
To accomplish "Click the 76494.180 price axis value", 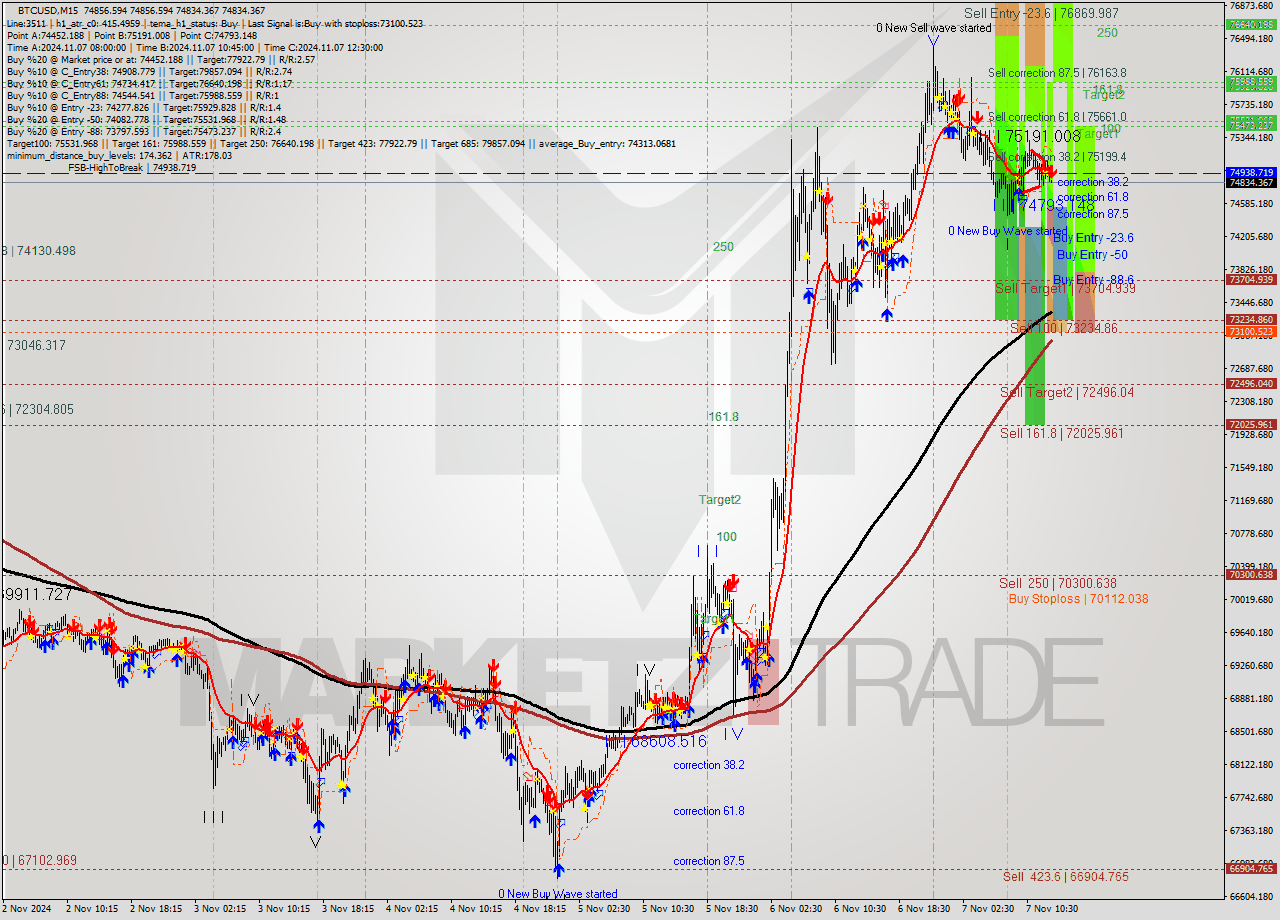I will click(x=1251, y=38).
